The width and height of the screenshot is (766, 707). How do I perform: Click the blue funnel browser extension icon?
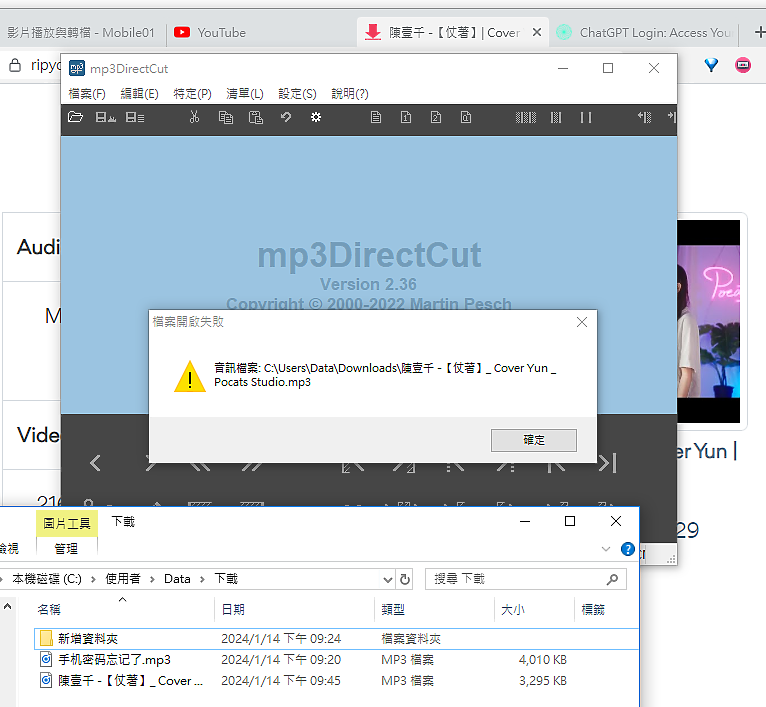[711, 64]
